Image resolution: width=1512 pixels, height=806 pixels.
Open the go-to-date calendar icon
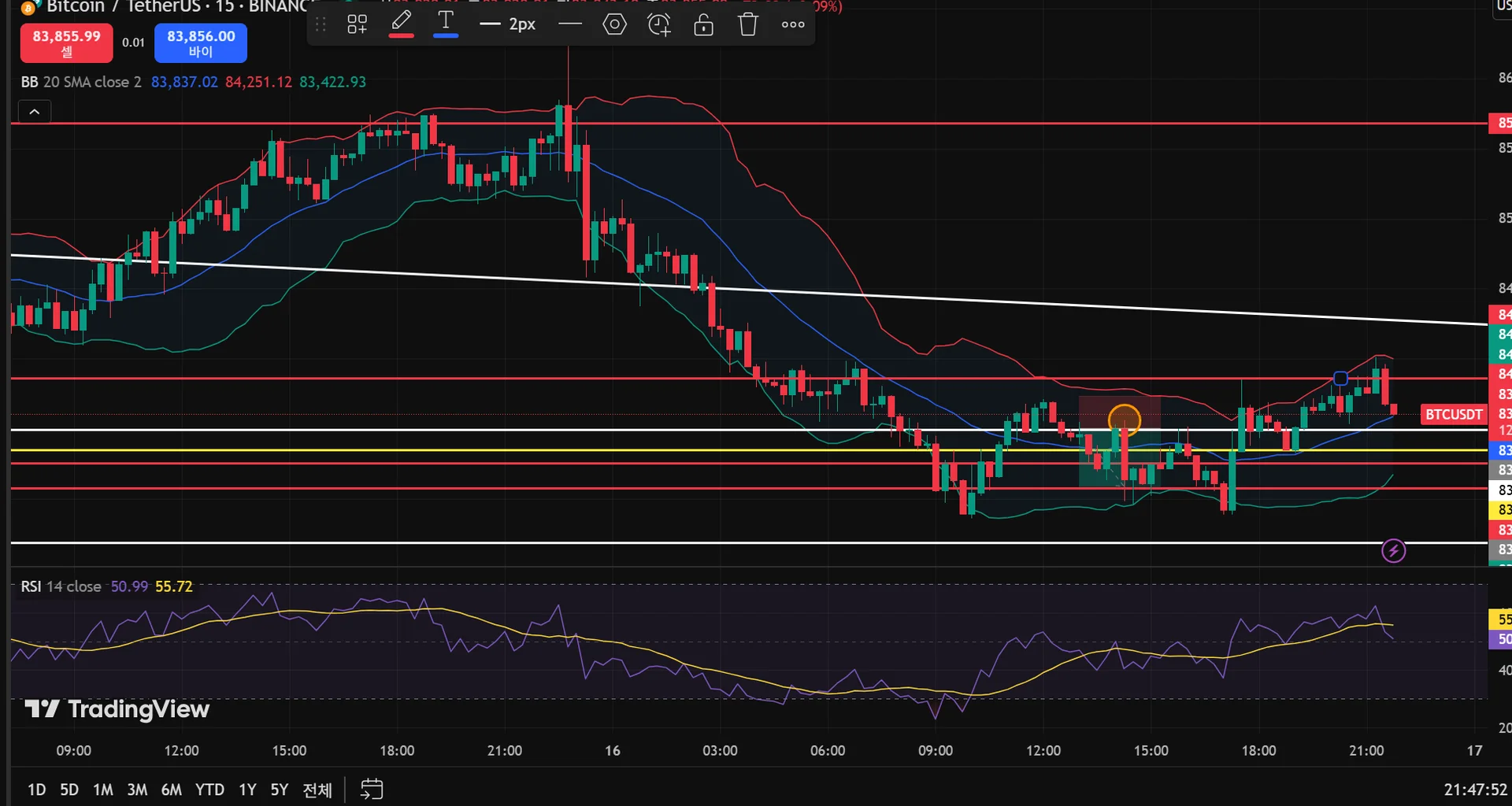coord(372,789)
